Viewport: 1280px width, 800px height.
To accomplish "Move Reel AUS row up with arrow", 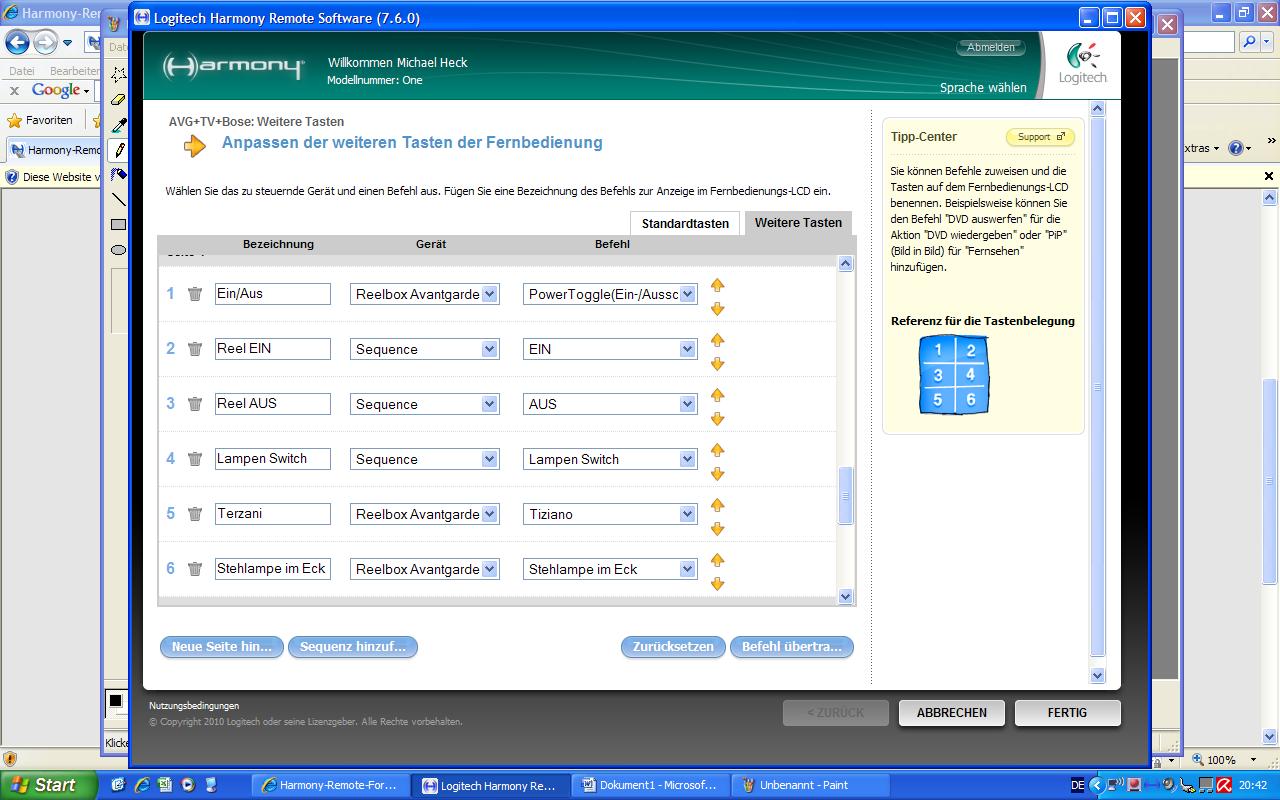I will (x=717, y=395).
